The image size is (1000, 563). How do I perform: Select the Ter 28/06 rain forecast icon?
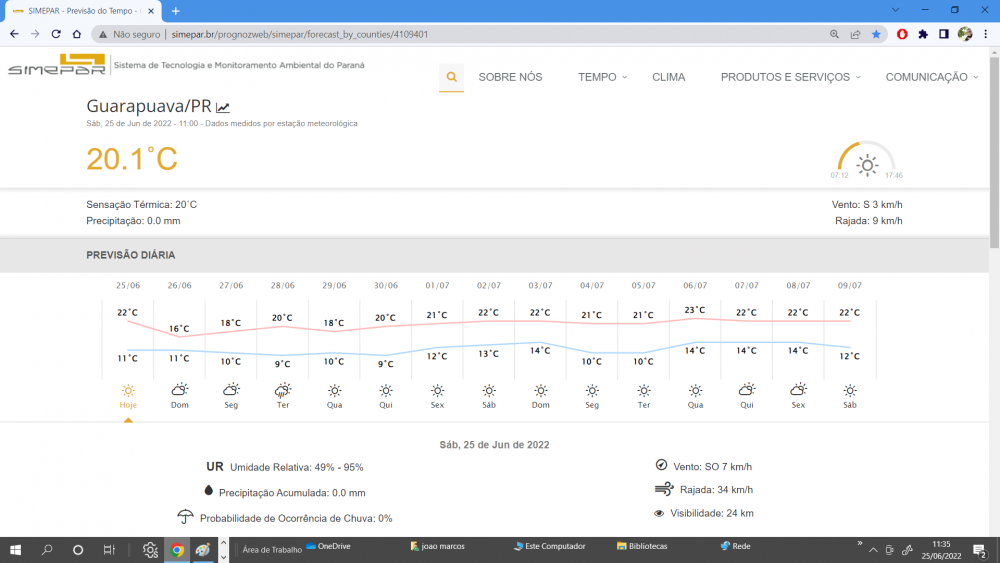[283, 390]
